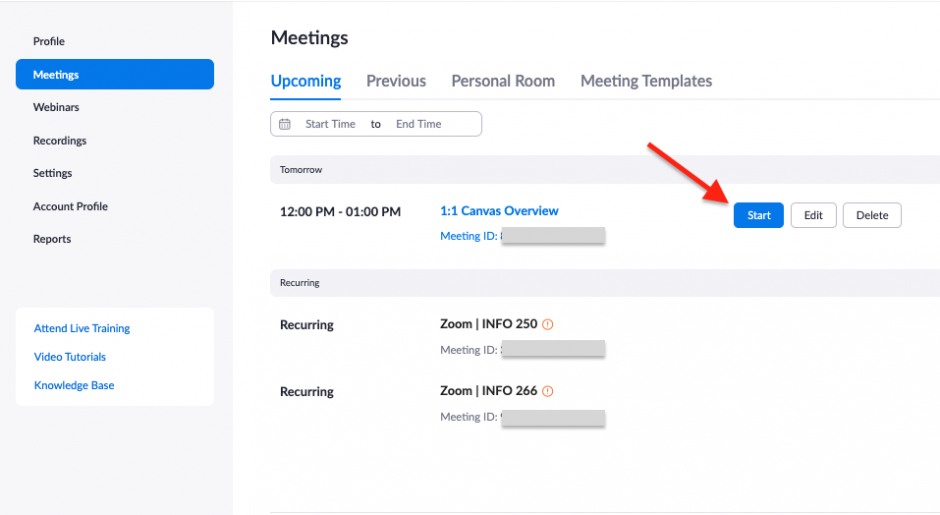
Task: Go to Recordings in the sidebar
Action: [60, 141]
